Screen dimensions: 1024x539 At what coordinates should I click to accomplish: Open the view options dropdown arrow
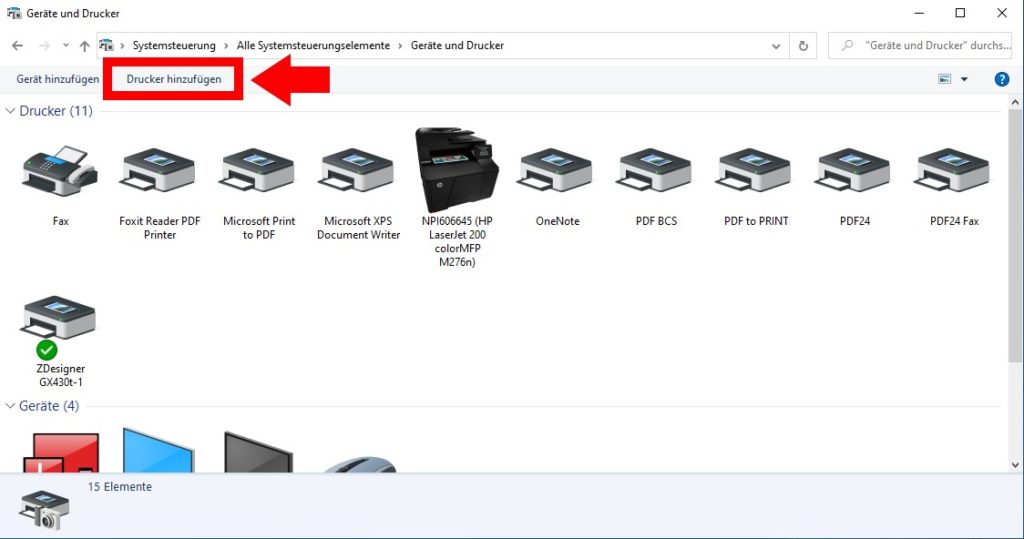[964, 79]
